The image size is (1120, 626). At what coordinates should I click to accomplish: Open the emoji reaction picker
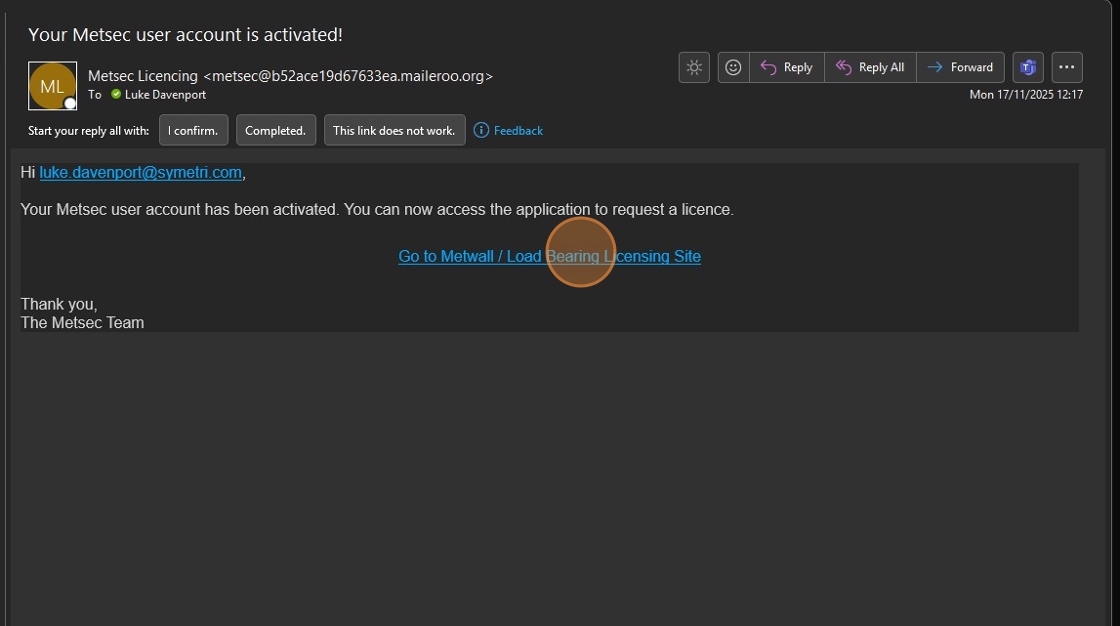click(x=733, y=67)
